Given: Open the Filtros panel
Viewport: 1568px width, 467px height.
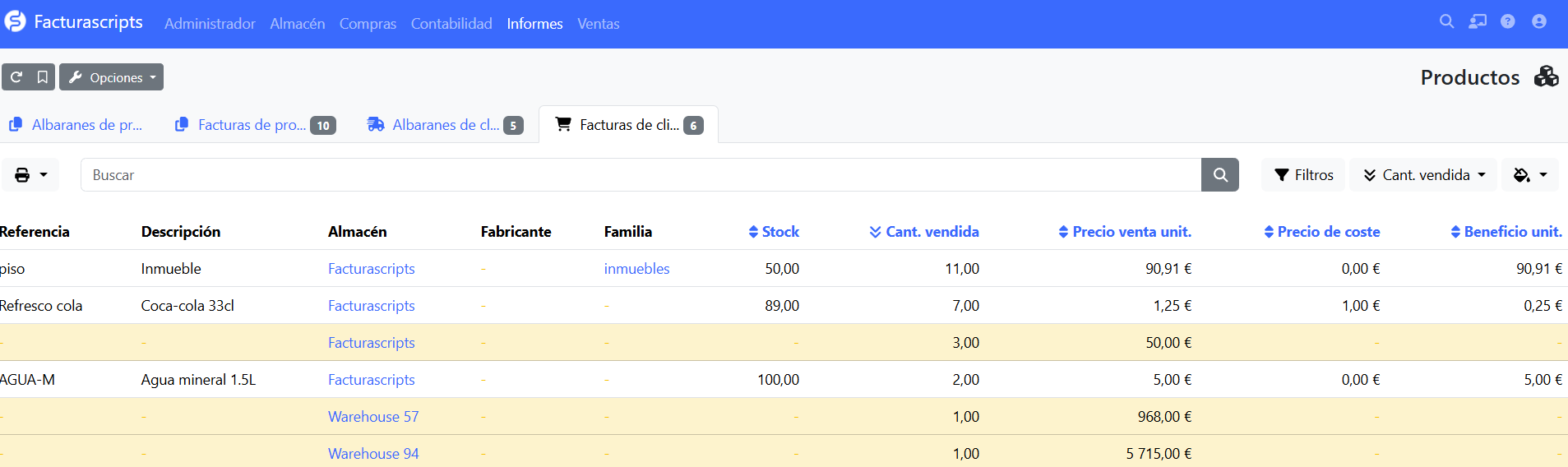Looking at the screenshot, I should click(1303, 175).
